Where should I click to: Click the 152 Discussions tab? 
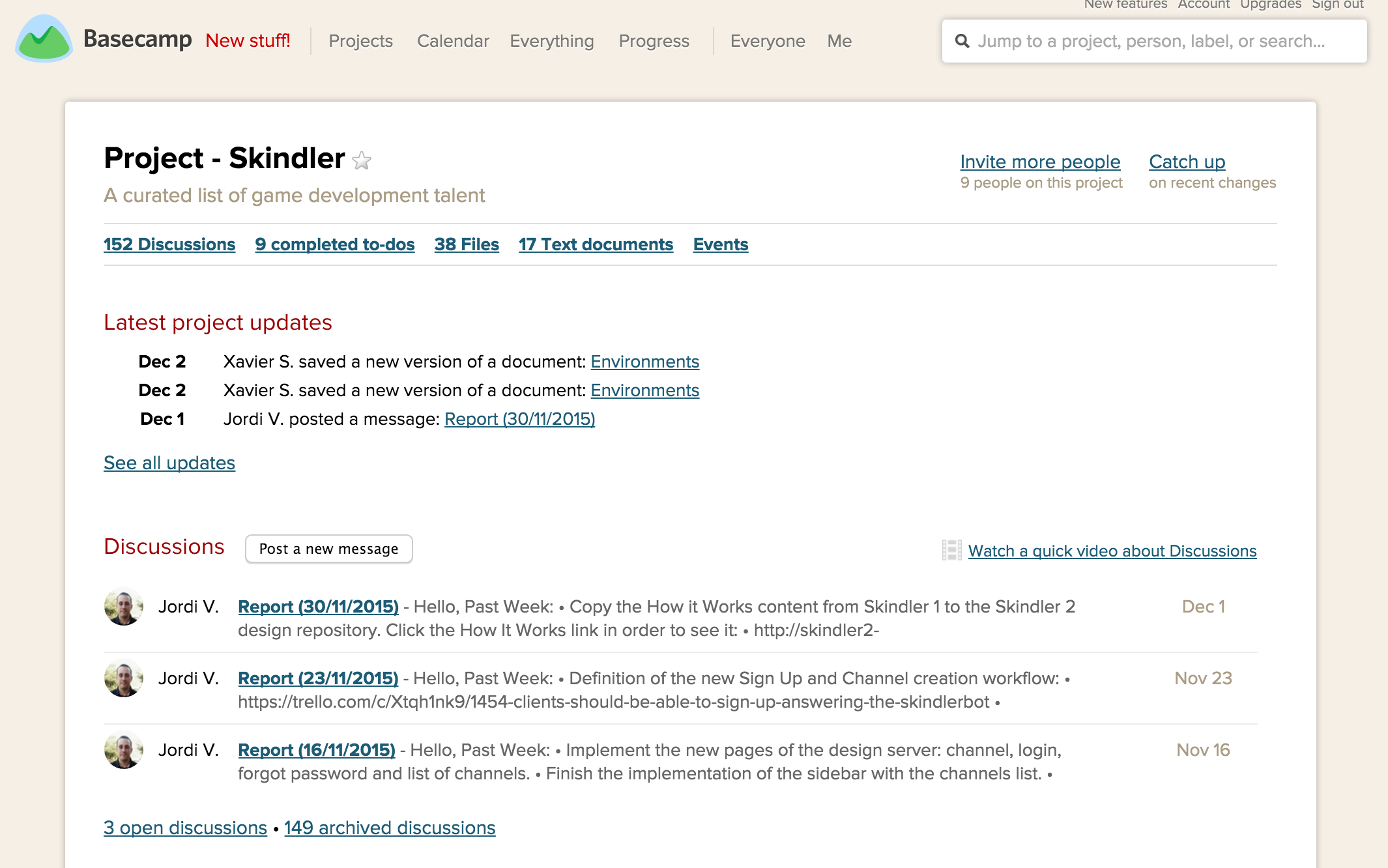coord(169,243)
